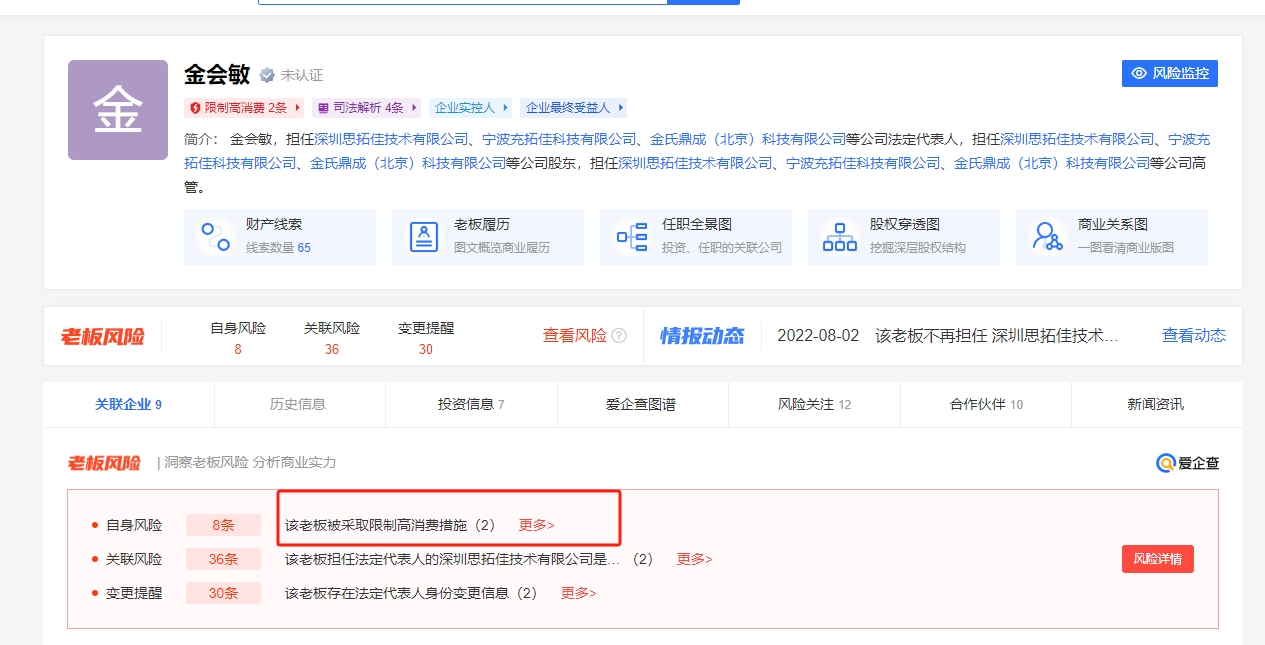The height and width of the screenshot is (645, 1265).
Task: Click the 风险监控 eye button
Action: (x=1169, y=73)
